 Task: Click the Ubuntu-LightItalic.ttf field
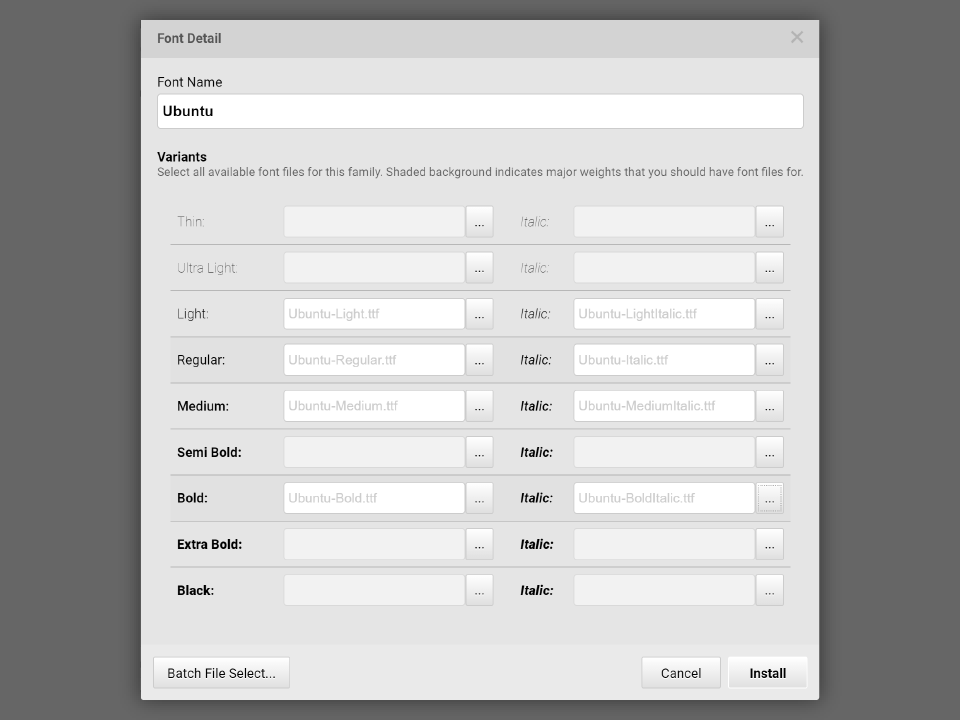click(x=664, y=314)
